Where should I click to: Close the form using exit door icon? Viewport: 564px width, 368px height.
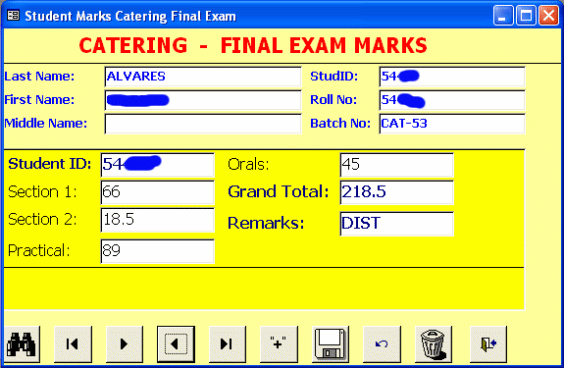(x=488, y=344)
